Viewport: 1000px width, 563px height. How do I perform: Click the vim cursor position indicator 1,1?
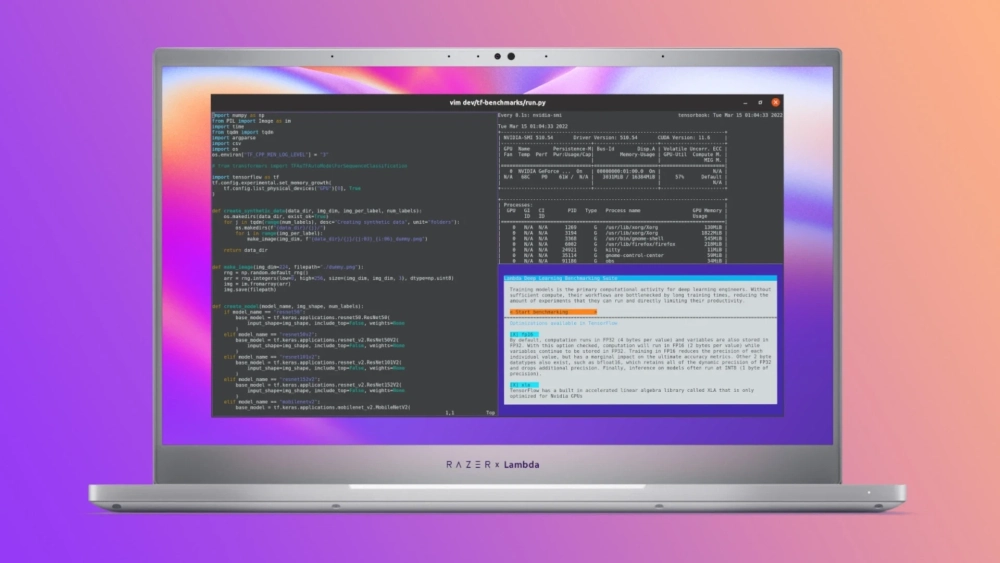[x=449, y=412]
